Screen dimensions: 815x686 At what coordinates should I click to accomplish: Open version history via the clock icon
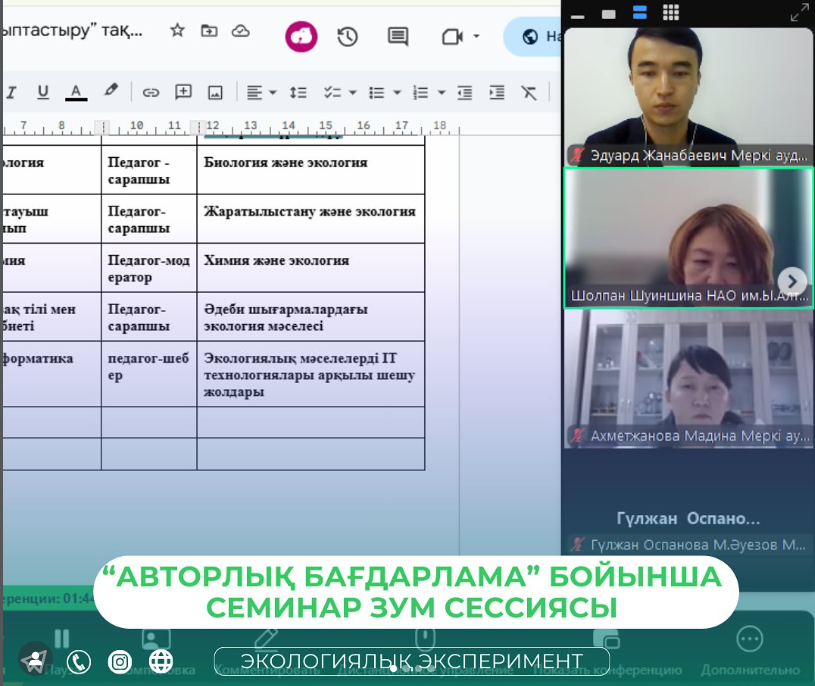[x=348, y=36]
